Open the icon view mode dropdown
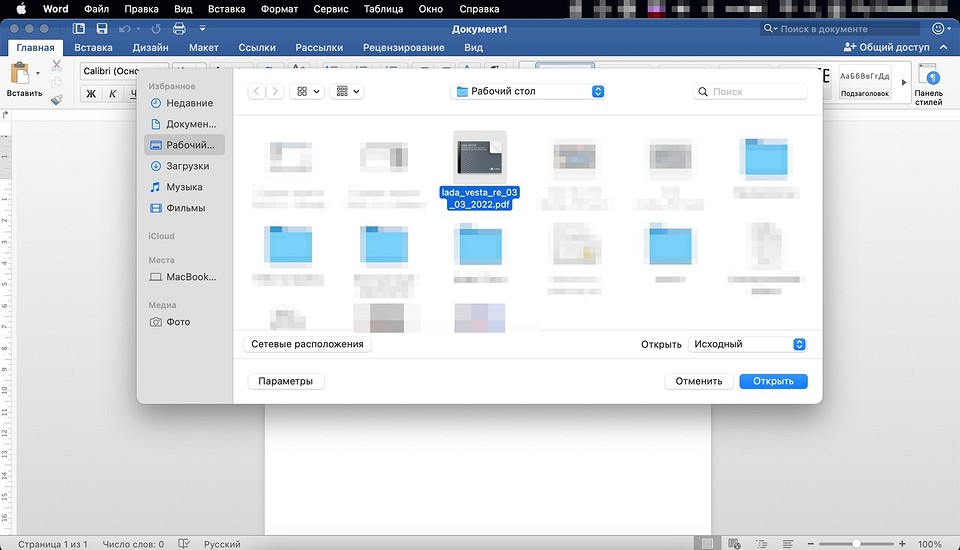This screenshot has width=960, height=550. 306,91
